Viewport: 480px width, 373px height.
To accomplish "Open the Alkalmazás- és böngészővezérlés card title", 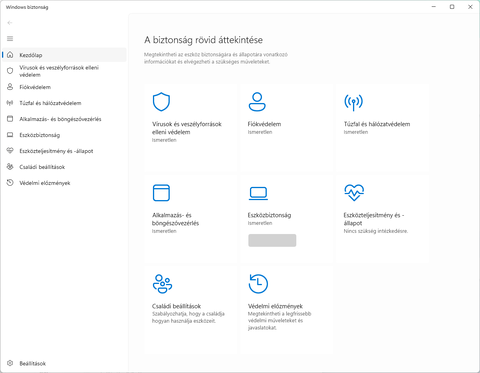I will (175, 219).
